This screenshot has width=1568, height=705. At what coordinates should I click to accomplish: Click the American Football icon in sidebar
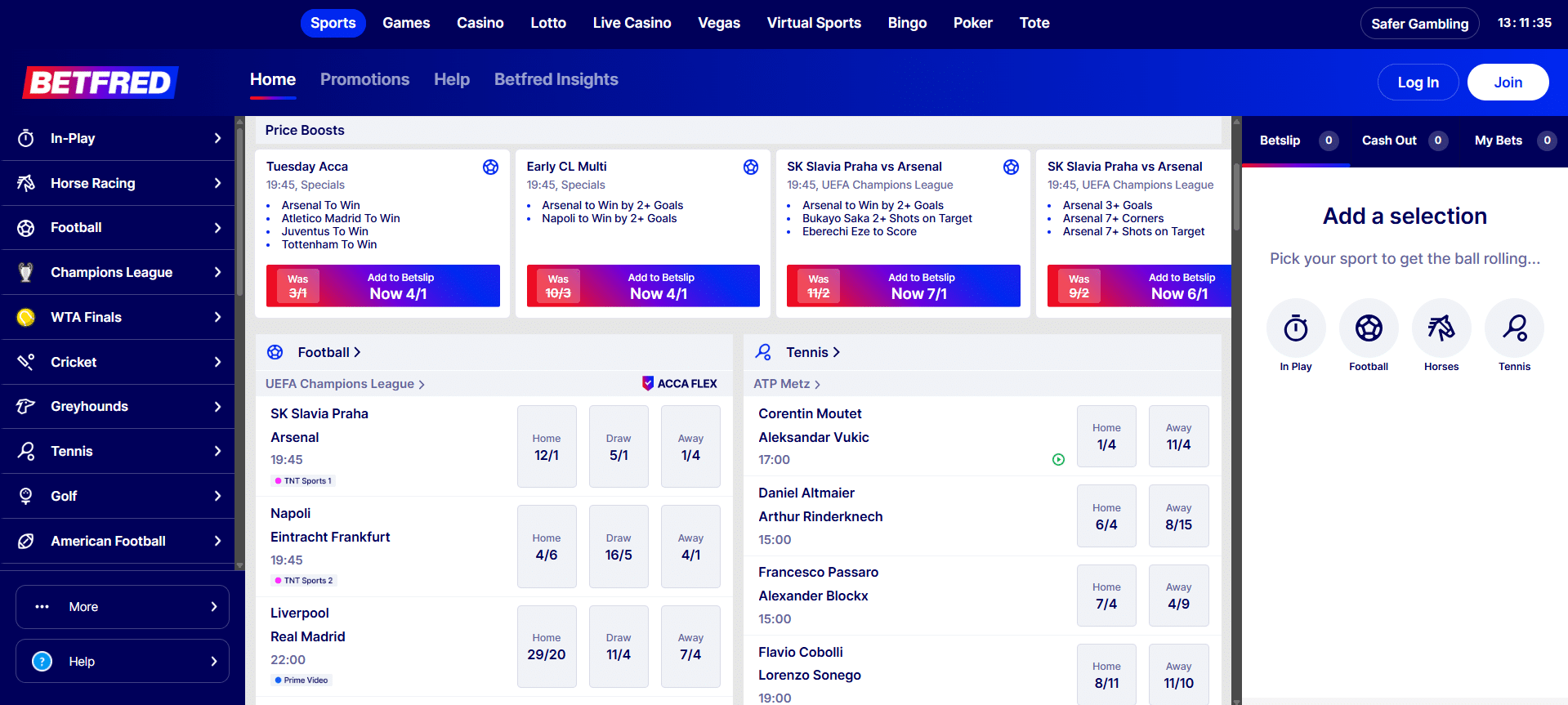[x=26, y=541]
